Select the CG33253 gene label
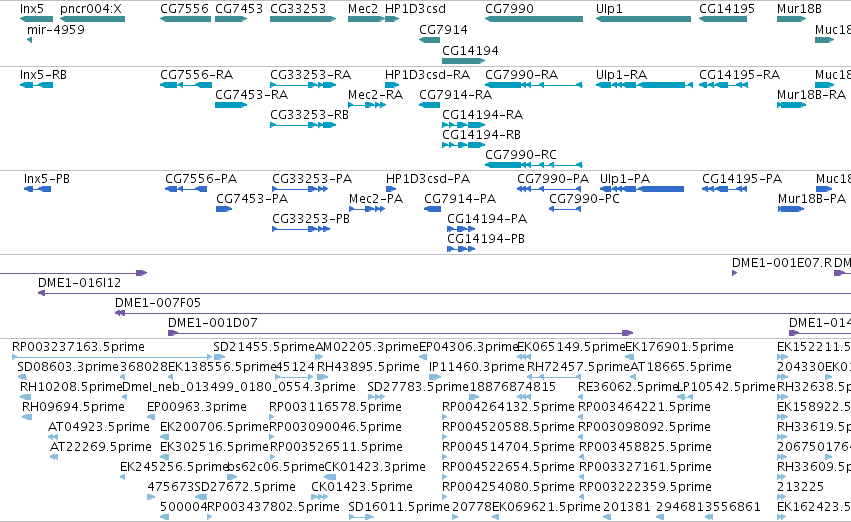The height and width of the screenshot is (522, 851). pyautogui.click(x=298, y=9)
